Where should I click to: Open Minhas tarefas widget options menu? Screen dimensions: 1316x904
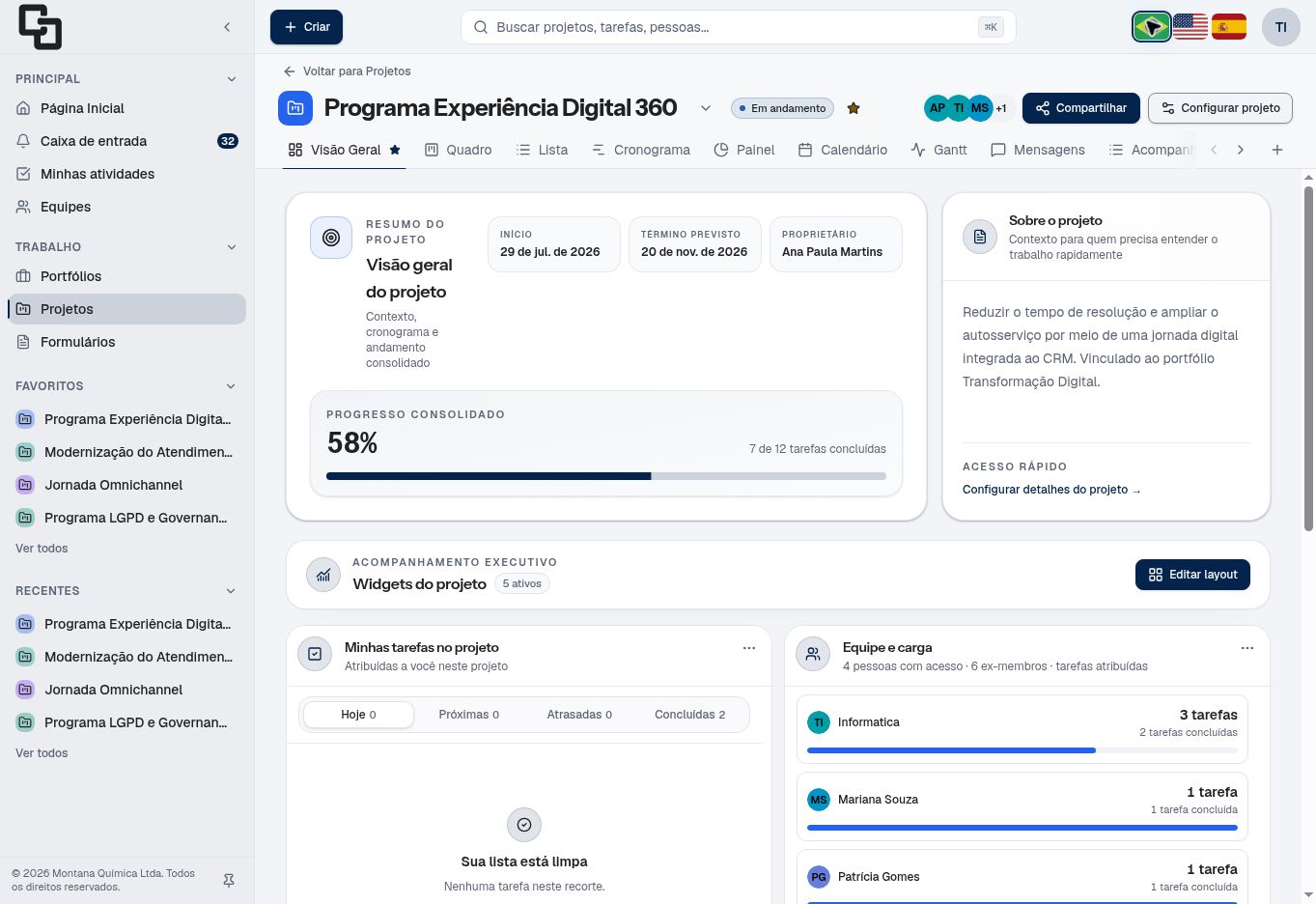pyautogui.click(x=749, y=648)
